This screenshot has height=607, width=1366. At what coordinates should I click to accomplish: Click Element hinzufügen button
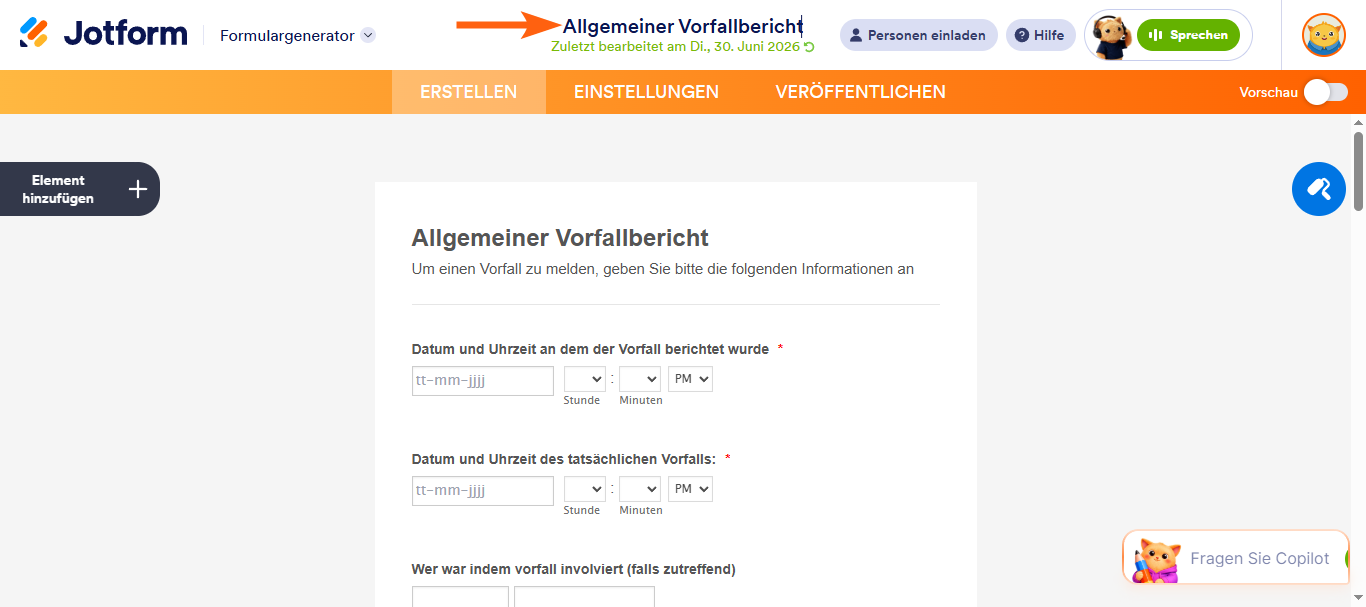point(80,189)
